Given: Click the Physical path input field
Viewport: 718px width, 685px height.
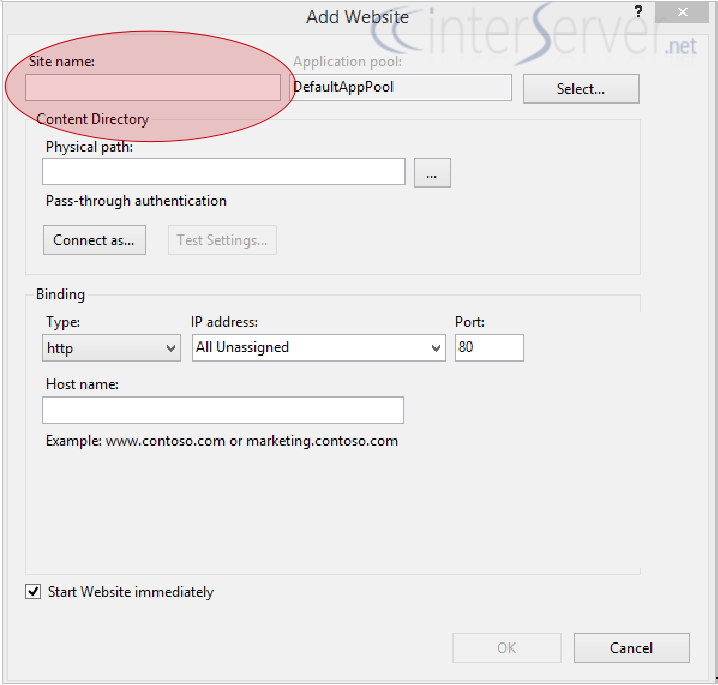Looking at the screenshot, I should pyautogui.click(x=223, y=172).
